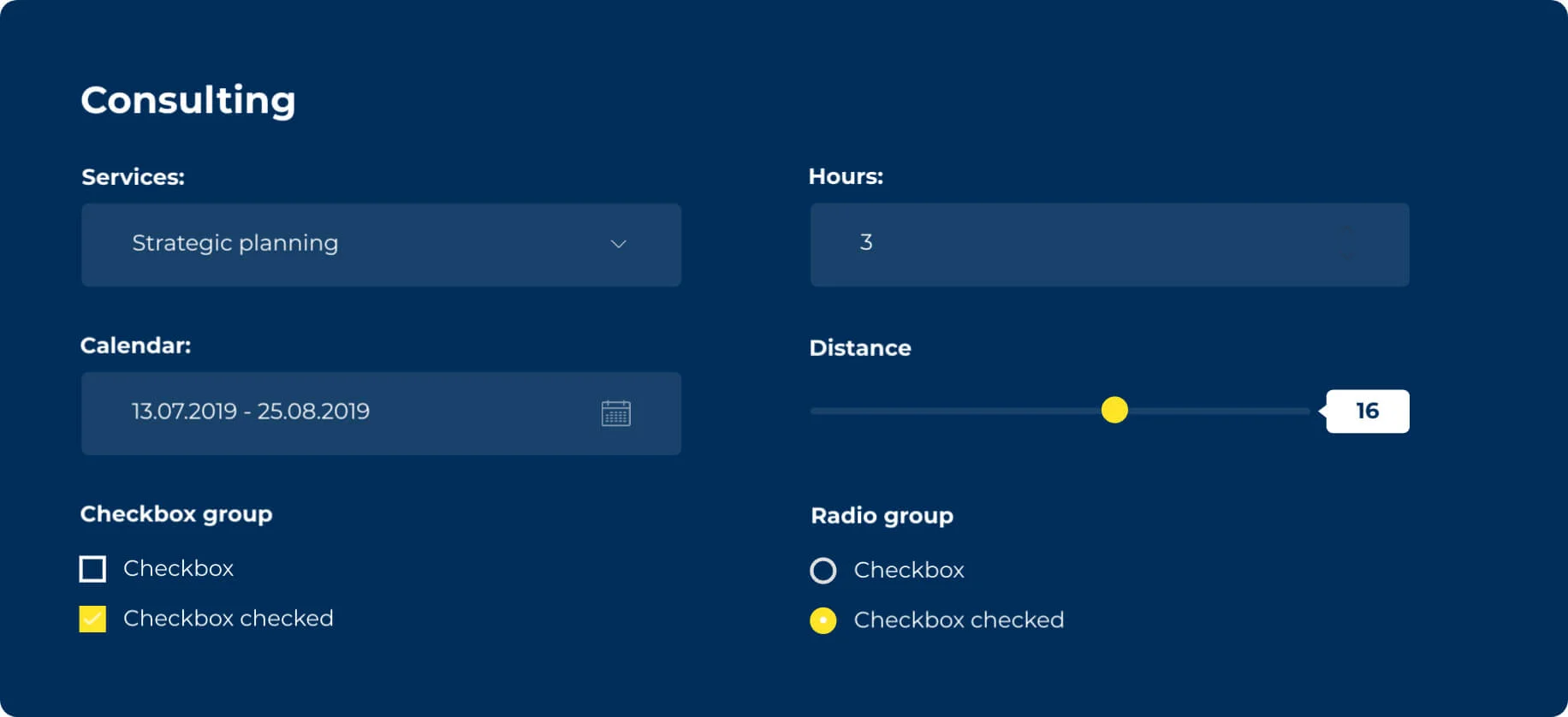Uncheck the yellow Checkbox checked option
Viewport: 1568px width, 717px height.
pos(92,618)
